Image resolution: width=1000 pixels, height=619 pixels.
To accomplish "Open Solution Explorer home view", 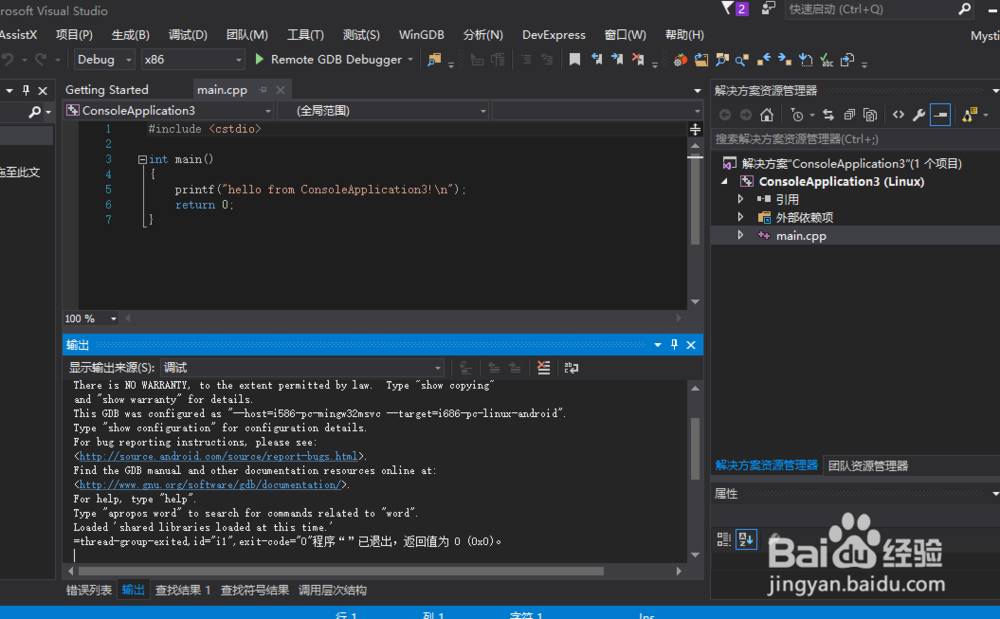I will click(x=767, y=113).
